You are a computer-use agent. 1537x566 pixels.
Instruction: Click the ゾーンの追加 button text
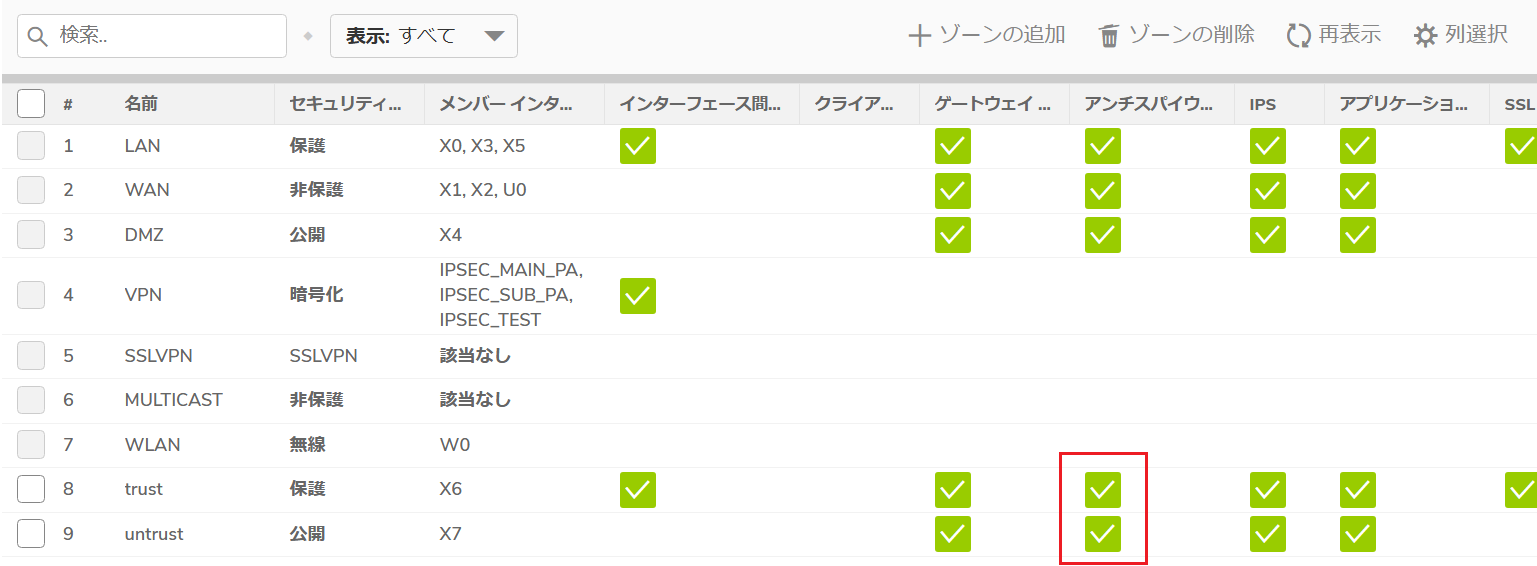[x=1002, y=35]
